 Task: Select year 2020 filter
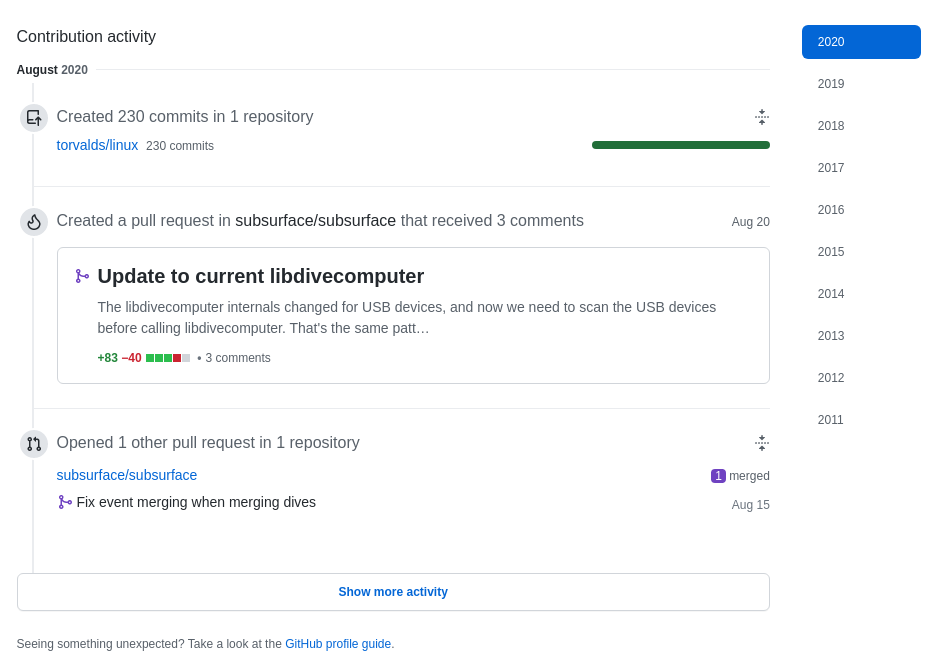[860, 42]
